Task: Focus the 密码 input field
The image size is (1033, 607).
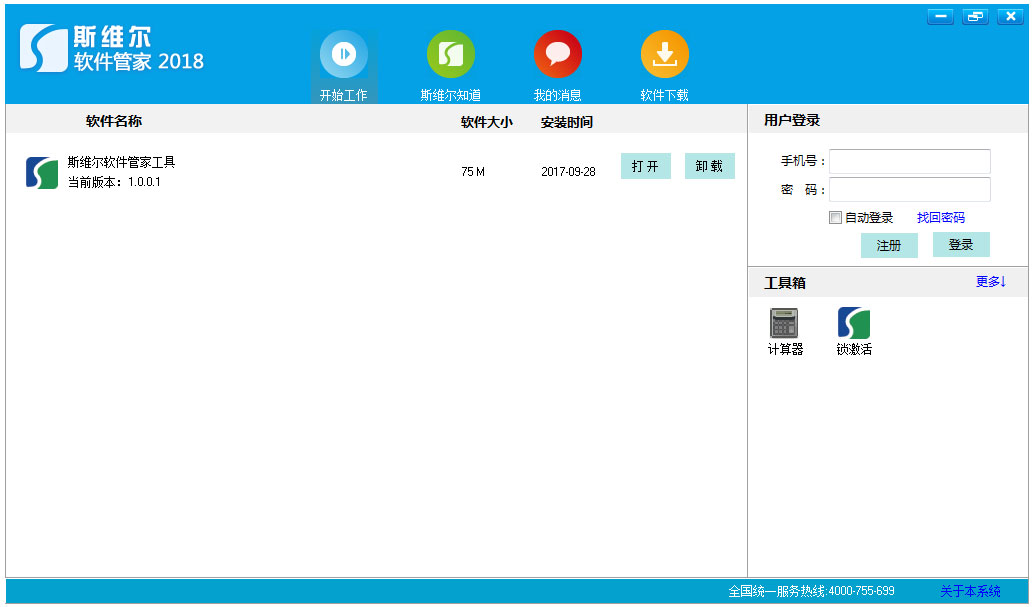Action: pos(910,190)
